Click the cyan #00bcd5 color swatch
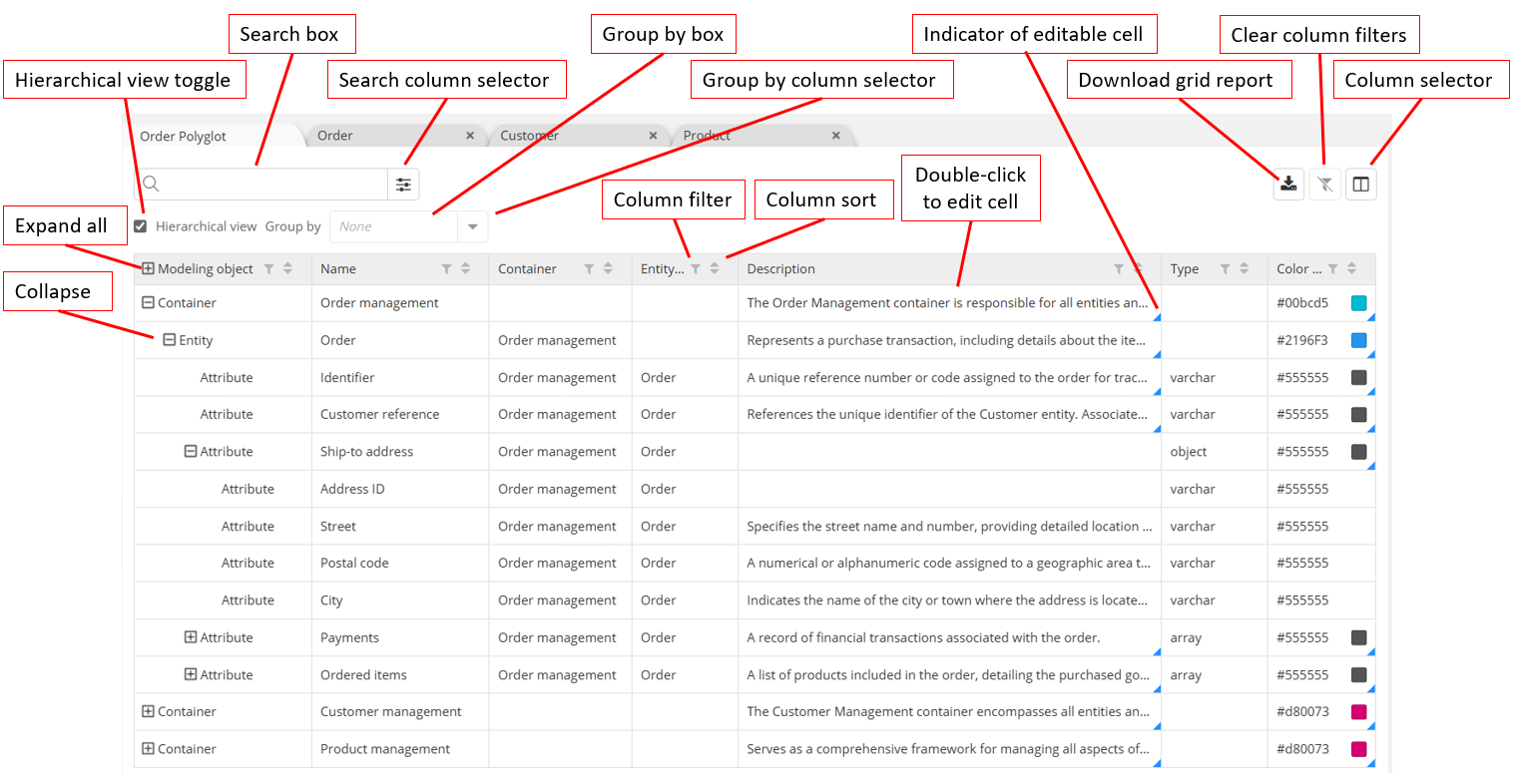 (x=1358, y=303)
